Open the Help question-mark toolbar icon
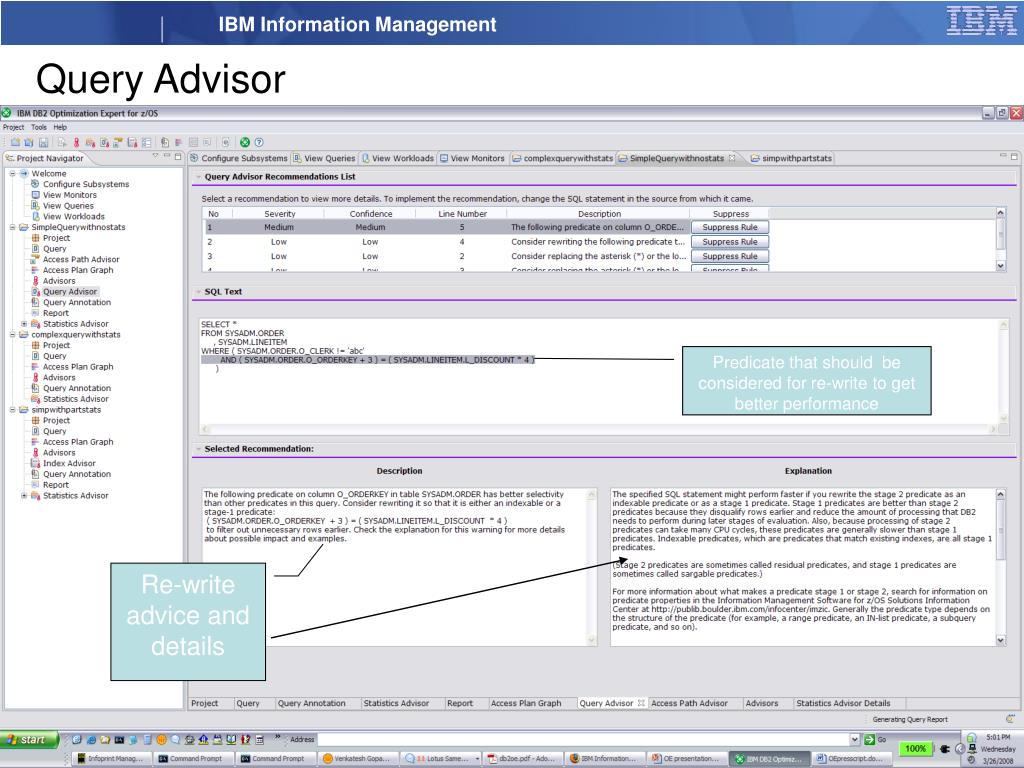This screenshot has height=768, width=1024. click(x=259, y=142)
